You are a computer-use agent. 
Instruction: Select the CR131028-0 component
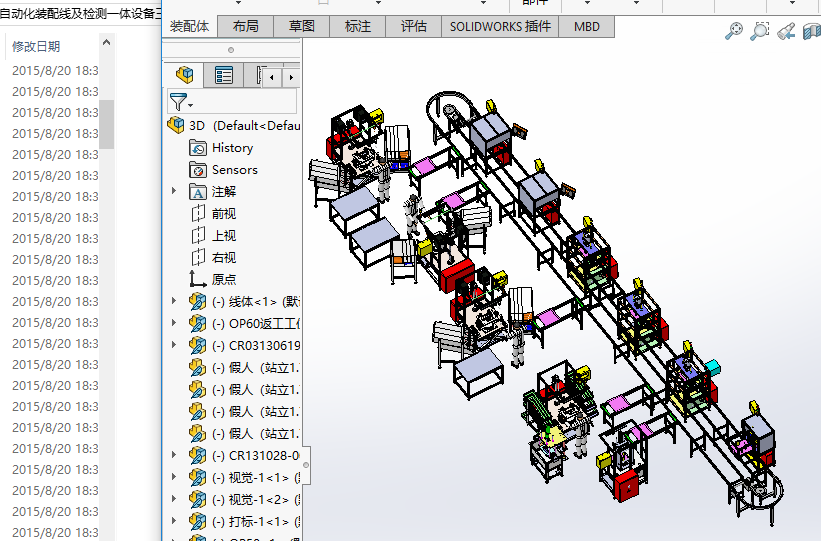click(256, 456)
